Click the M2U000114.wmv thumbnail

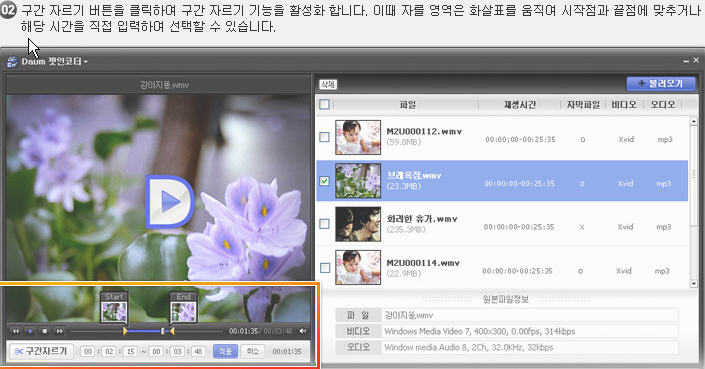(358, 268)
